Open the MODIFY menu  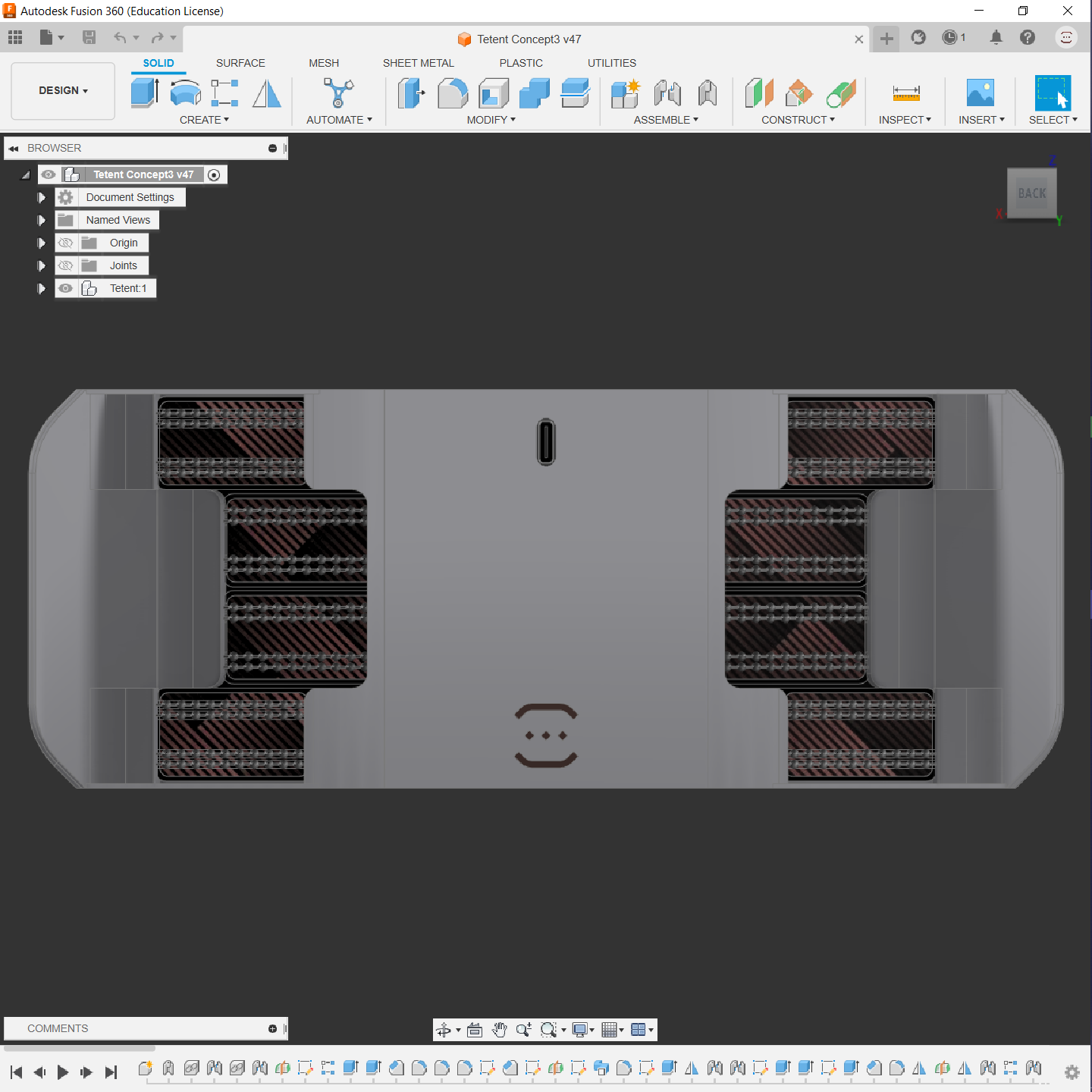(491, 120)
